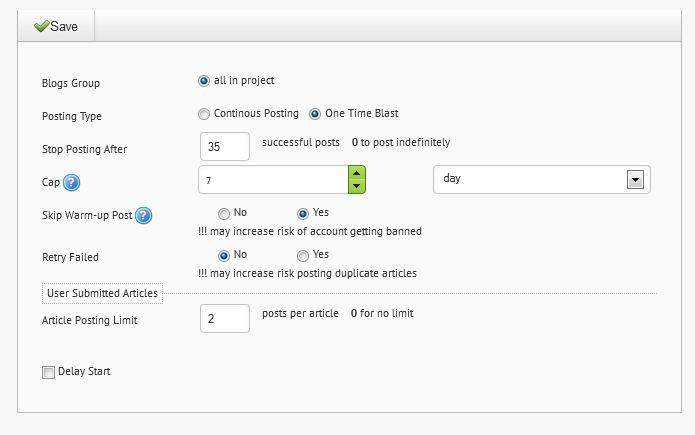Set Retry Failed to No
Image resolution: width=695 pixels, height=435 pixels.
click(x=224, y=256)
